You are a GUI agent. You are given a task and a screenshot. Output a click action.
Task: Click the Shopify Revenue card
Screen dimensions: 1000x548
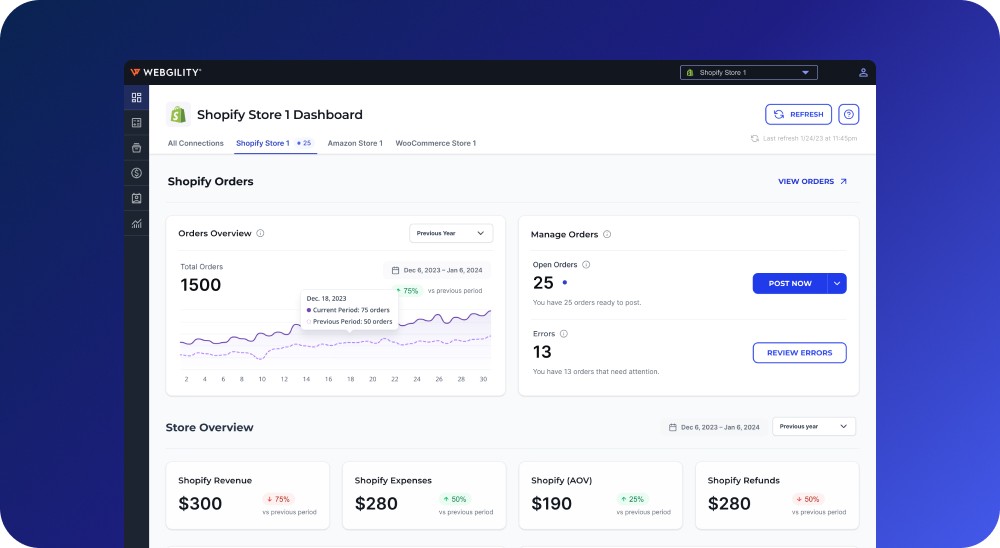pos(247,496)
